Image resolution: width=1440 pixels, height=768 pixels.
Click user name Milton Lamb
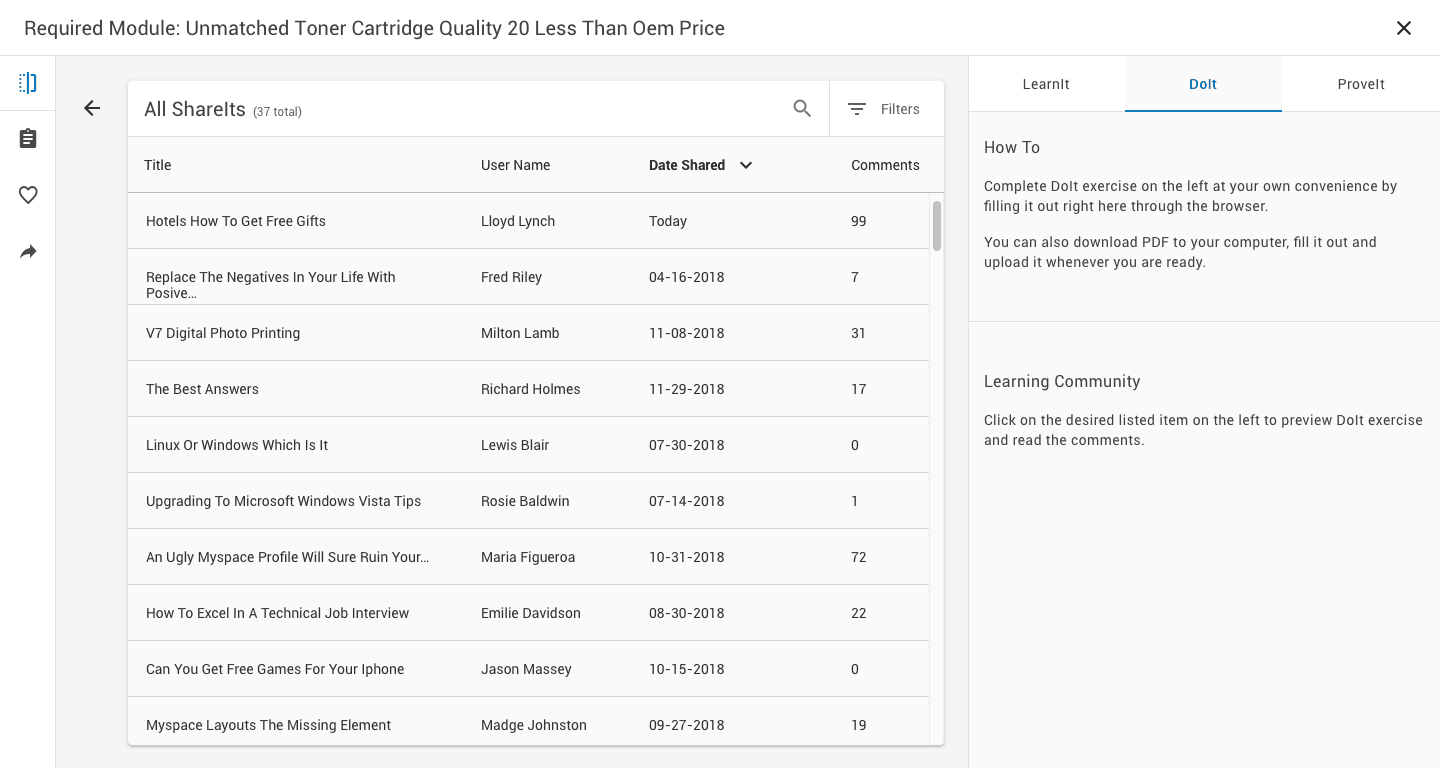click(520, 333)
